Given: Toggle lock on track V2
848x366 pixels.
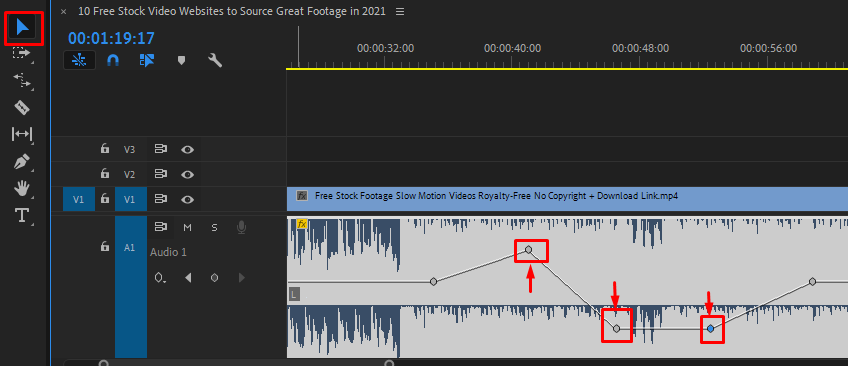Looking at the screenshot, I should 105,174.
